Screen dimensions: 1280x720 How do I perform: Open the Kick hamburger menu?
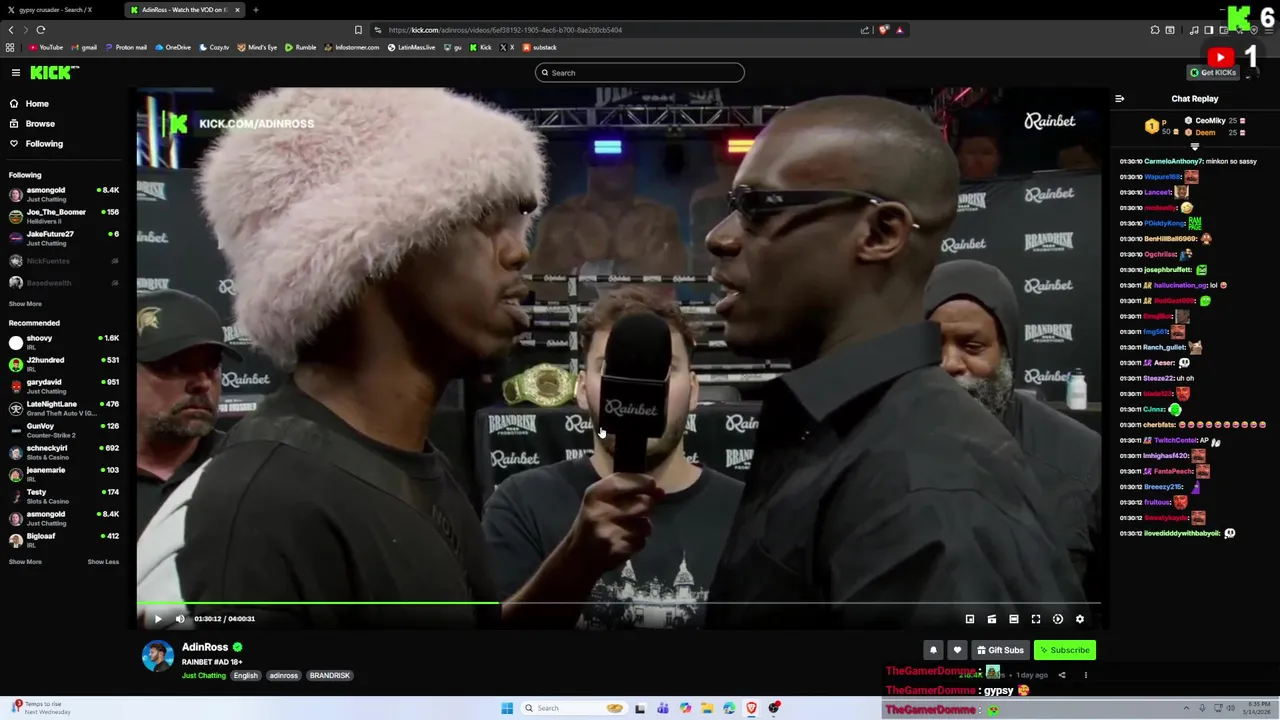pyautogui.click(x=16, y=73)
